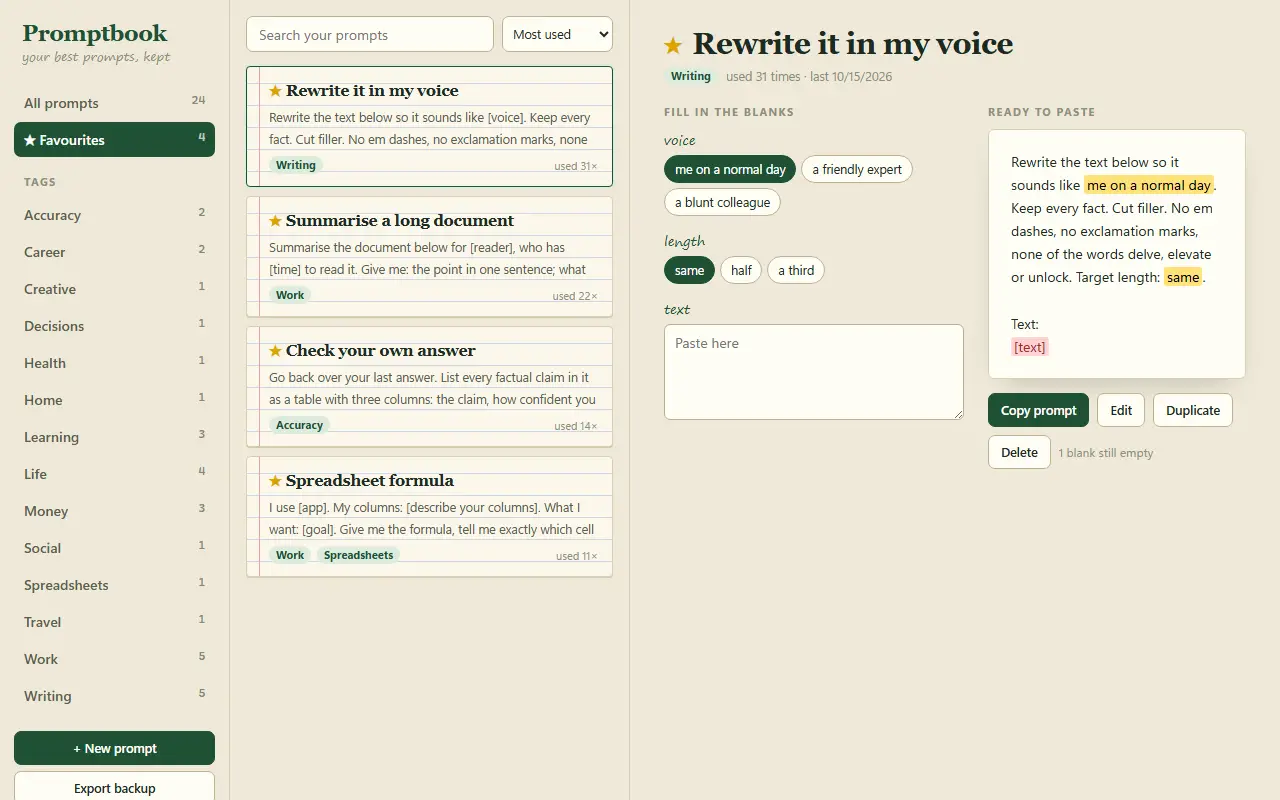Click the Copy prompt button
Screen dimensions: 1280x800
(x=1038, y=410)
